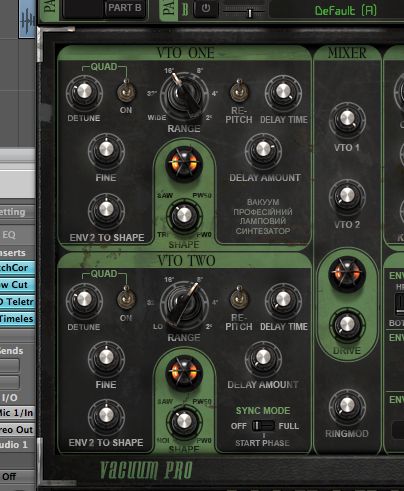
Task: Toggle the Part B power button
Action: 206,8
